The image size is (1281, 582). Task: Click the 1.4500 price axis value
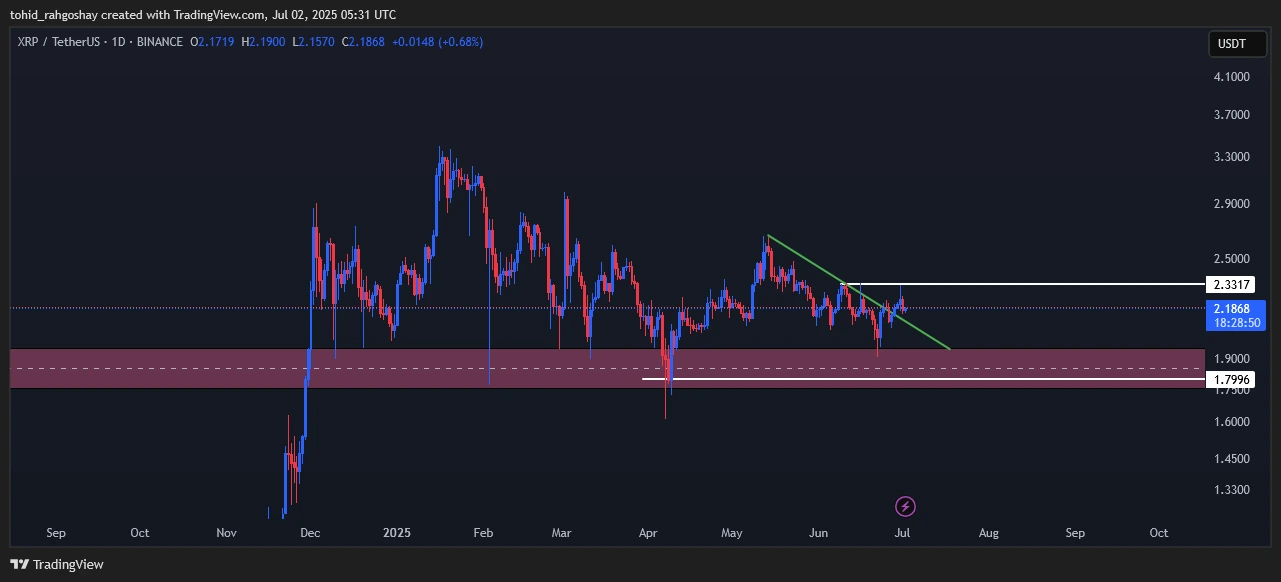point(1231,458)
